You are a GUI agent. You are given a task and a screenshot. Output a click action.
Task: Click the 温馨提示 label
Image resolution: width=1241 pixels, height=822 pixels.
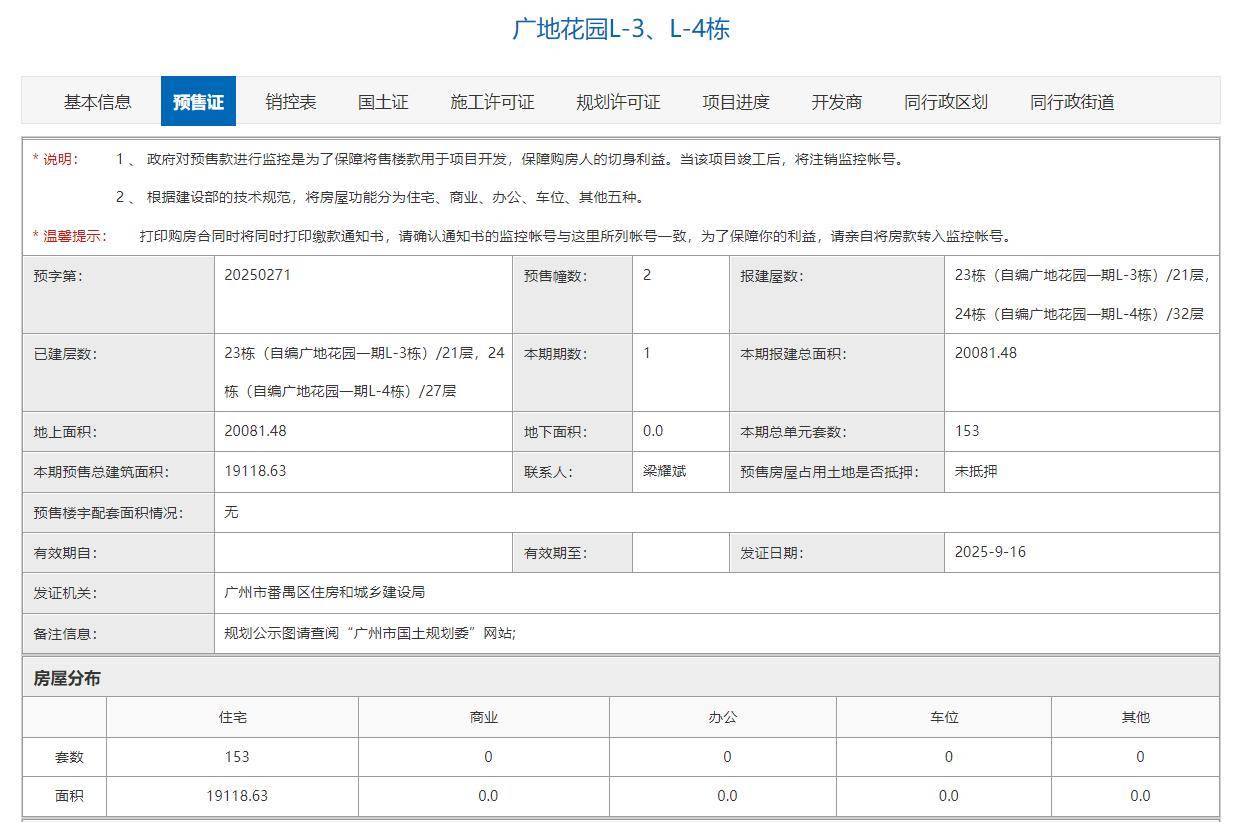point(69,236)
